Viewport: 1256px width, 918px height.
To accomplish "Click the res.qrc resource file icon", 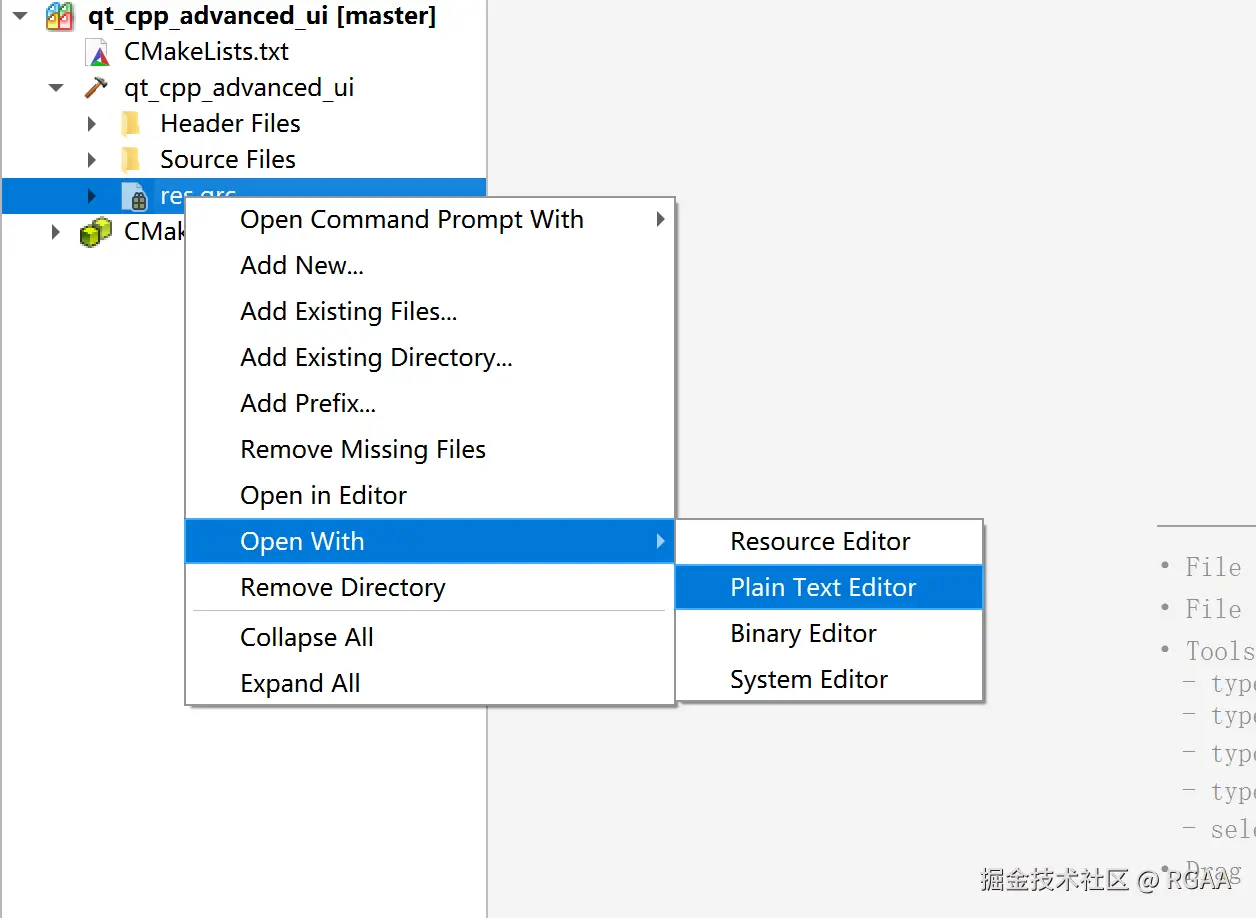I will [134, 196].
